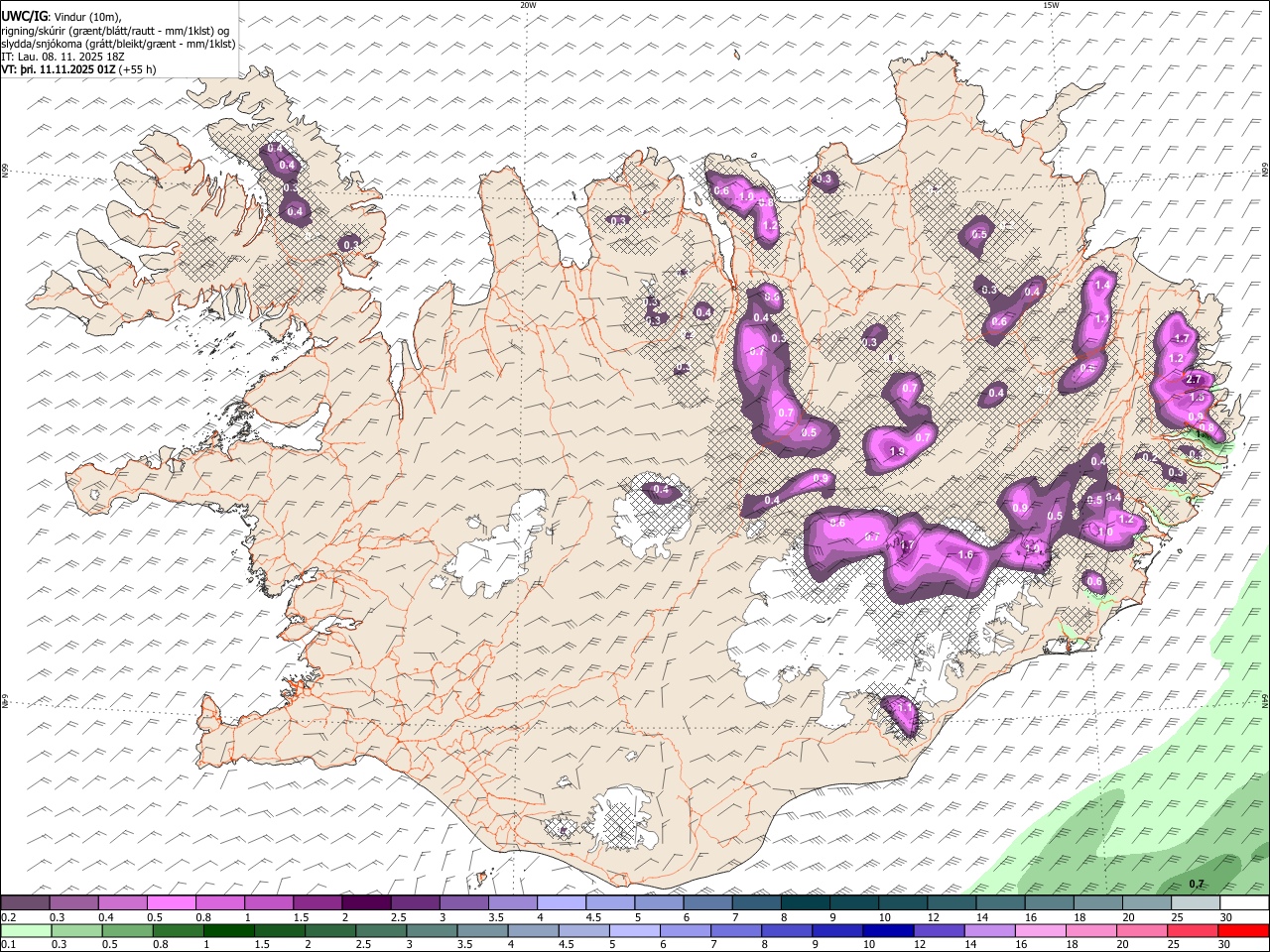1270x952 pixels.
Task: Click the 4.5 label in the upper legend row
Action: 593,917
